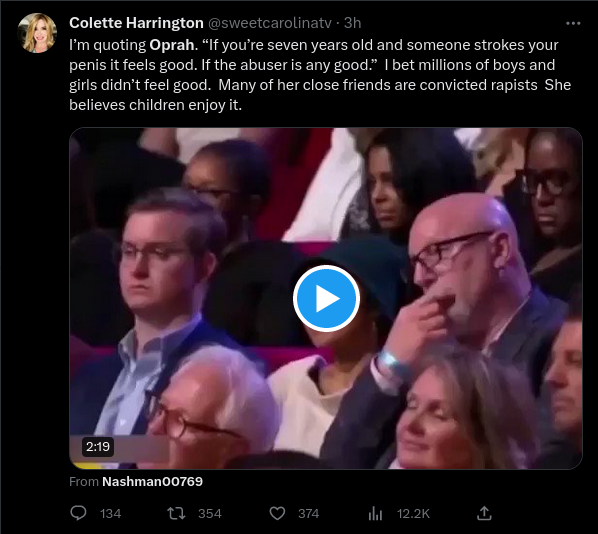This screenshot has width=598, height=534.
Task: Click the tweet text to open thread
Action: (x=320, y=75)
